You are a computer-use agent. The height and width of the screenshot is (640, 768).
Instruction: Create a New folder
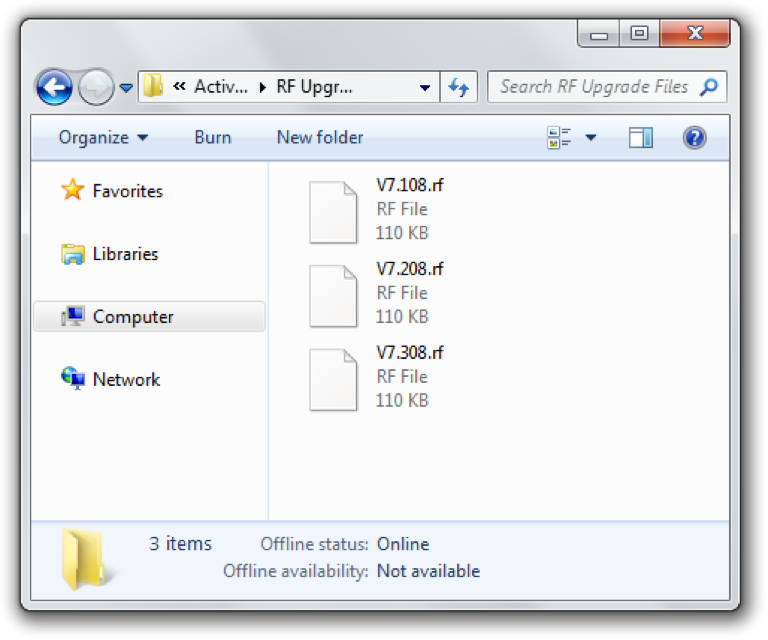320,138
